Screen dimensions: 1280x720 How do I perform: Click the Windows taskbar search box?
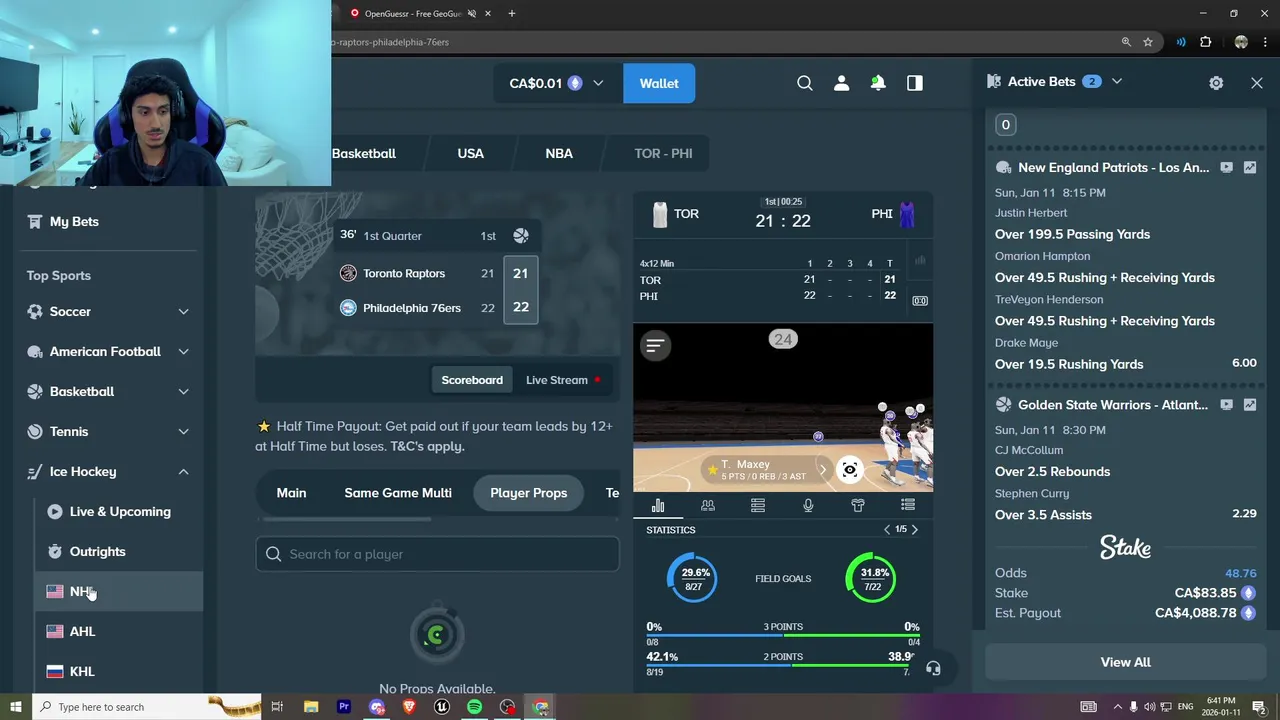coord(147,707)
